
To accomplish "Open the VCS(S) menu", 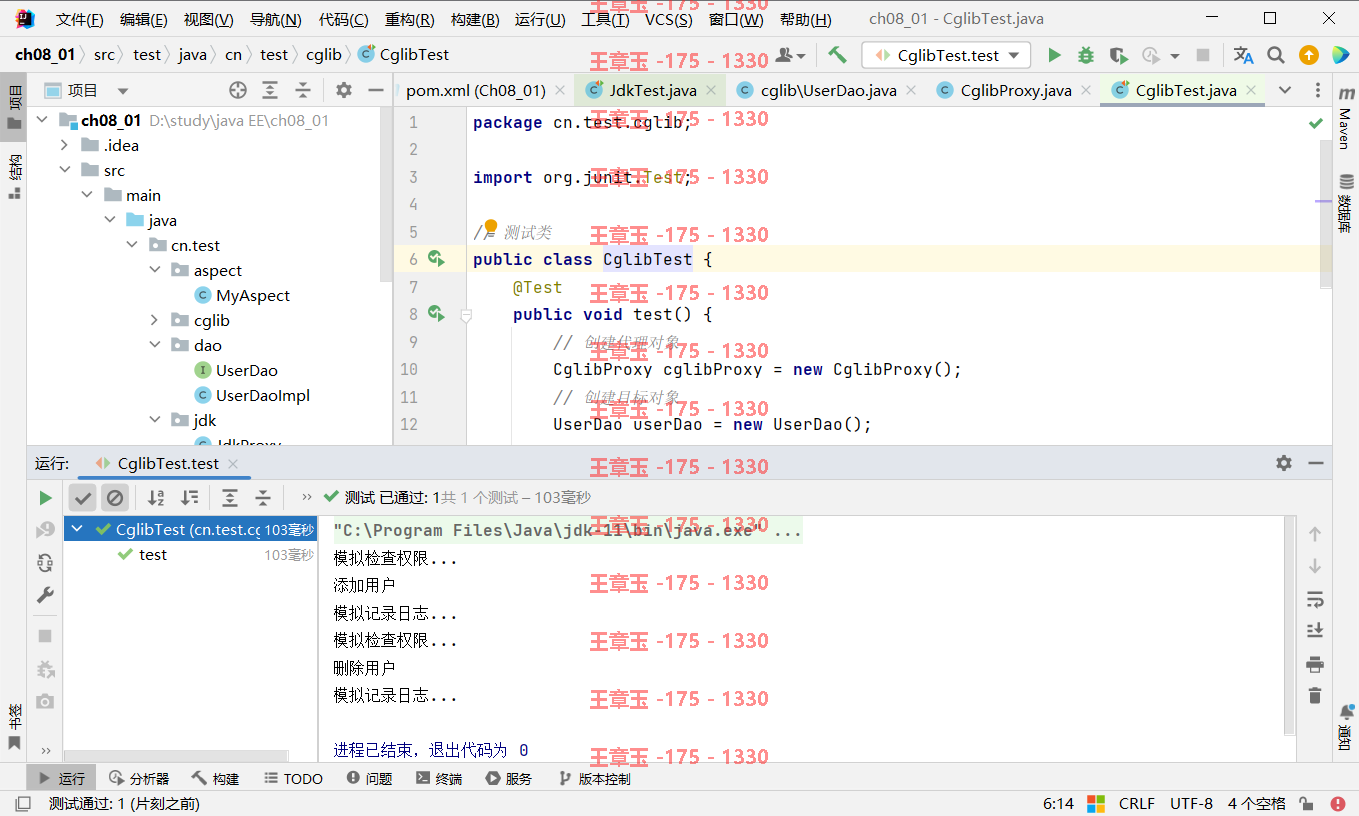I will click(x=668, y=20).
